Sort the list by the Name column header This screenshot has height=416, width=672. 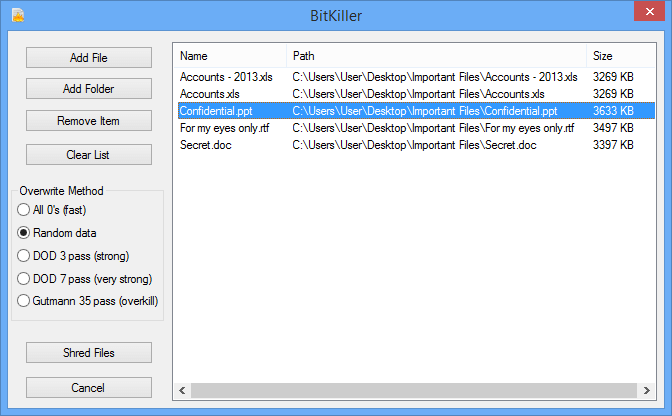[230, 56]
